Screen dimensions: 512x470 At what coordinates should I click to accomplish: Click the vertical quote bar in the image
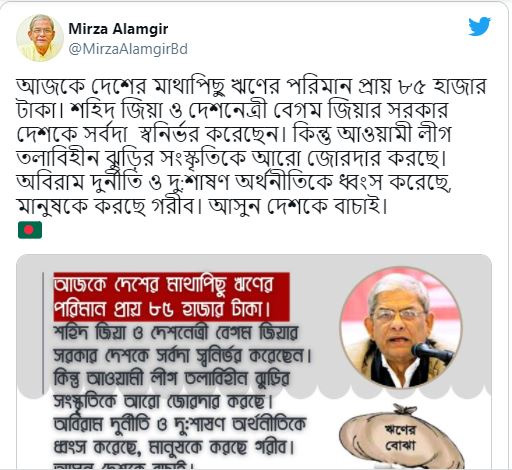coord(43,333)
